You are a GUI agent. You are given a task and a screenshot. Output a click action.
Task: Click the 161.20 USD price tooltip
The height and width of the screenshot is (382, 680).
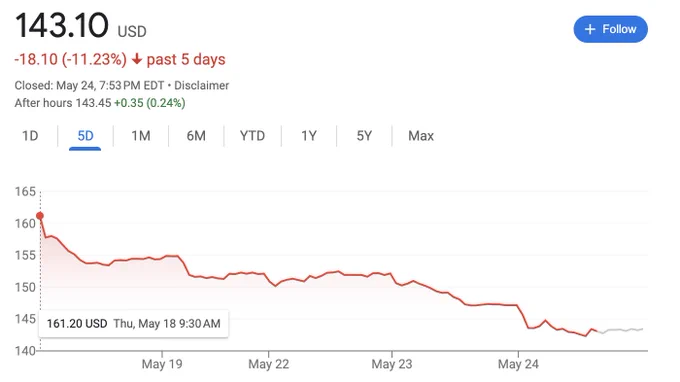coord(134,323)
